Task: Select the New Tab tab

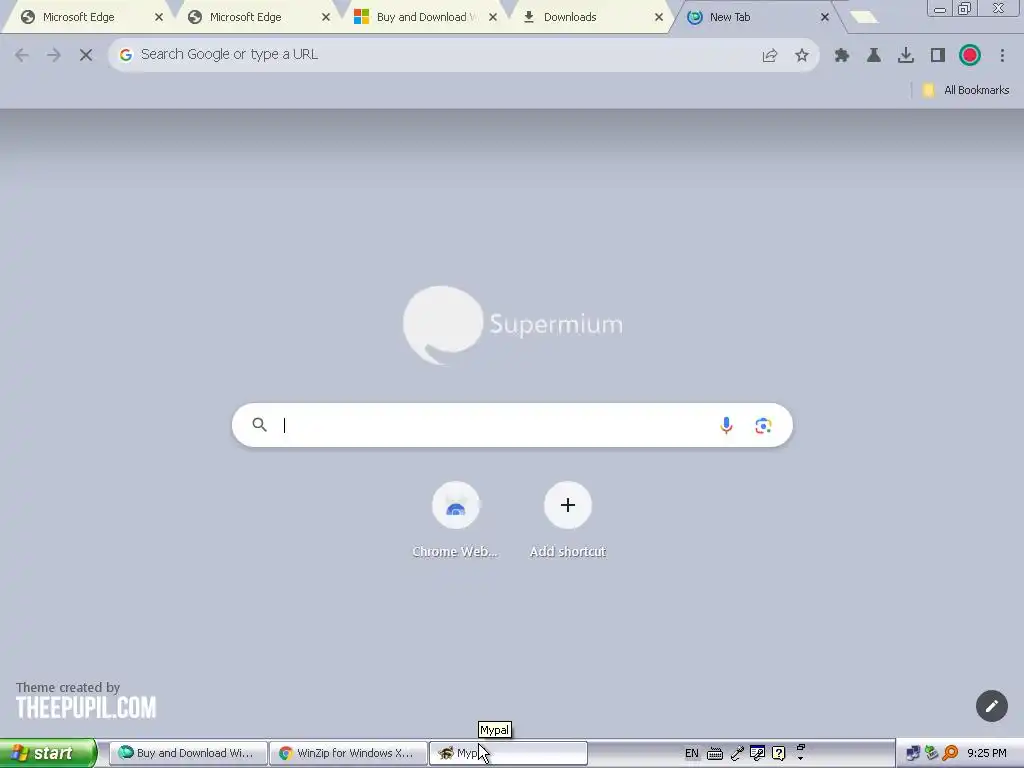Action: [x=760, y=17]
